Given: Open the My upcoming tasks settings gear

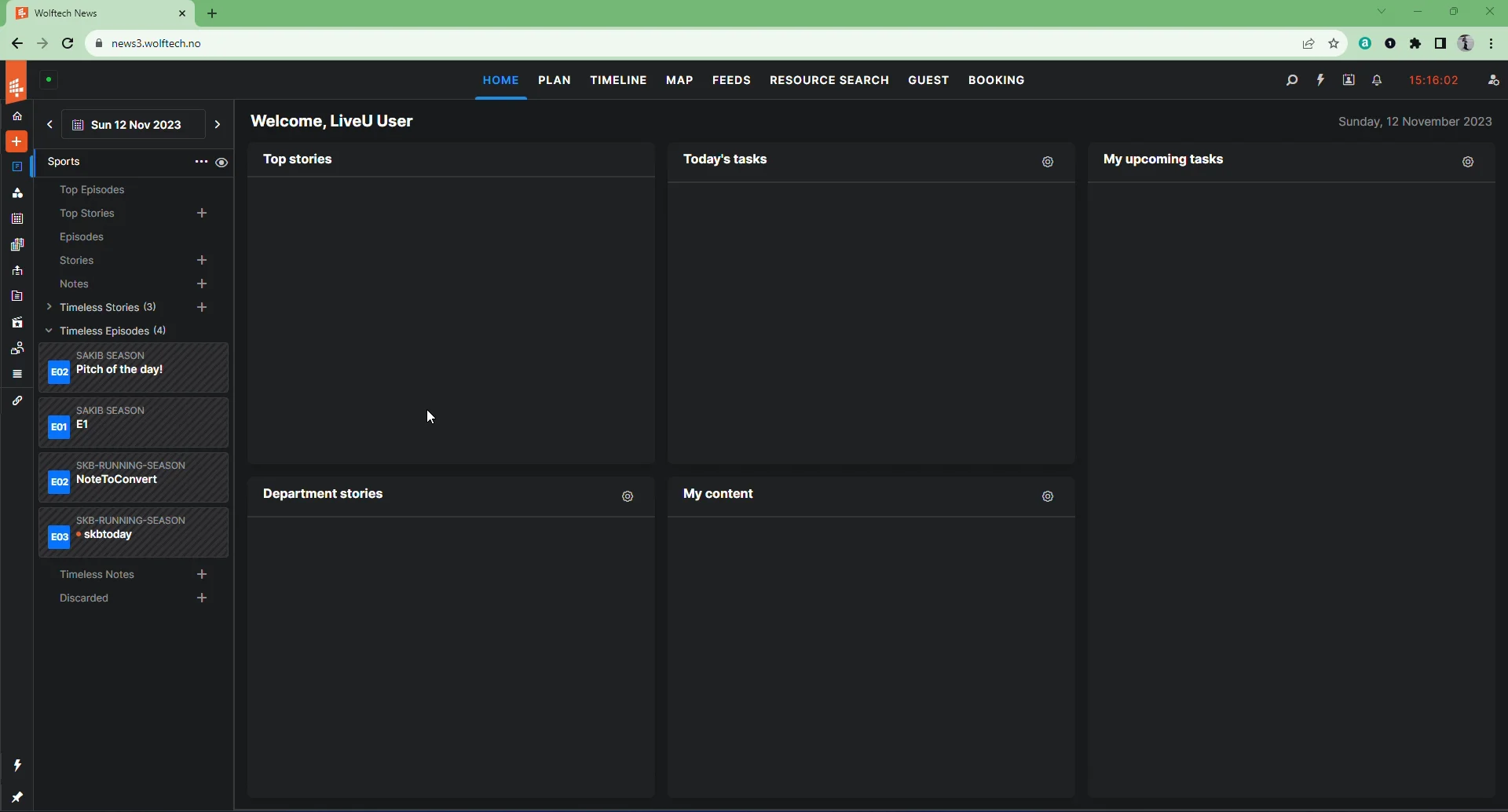Looking at the screenshot, I should pyautogui.click(x=1468, y=163).
